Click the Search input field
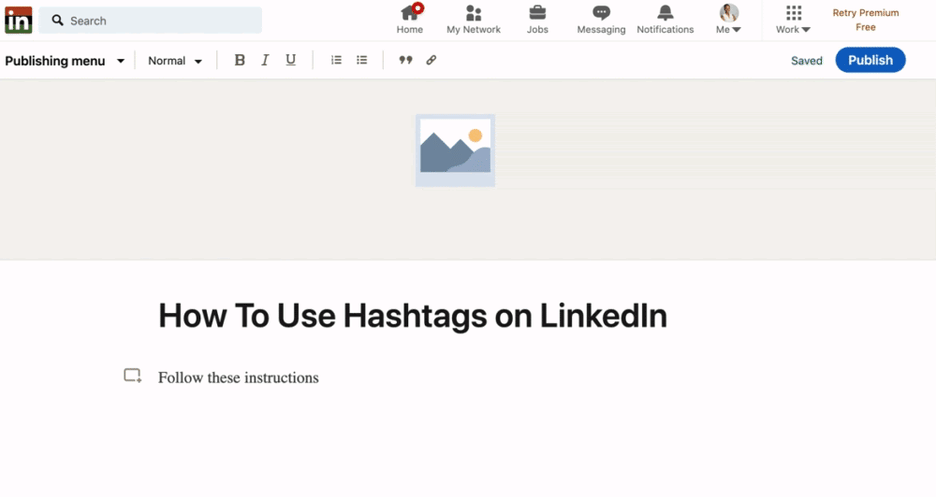 [x=150, y=20]
